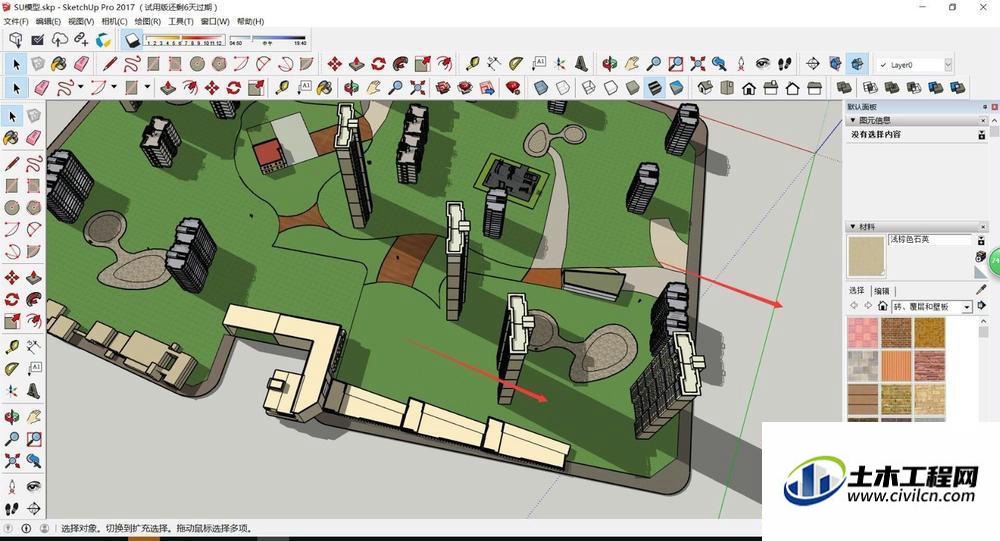Enable Shaded face style
The image size is (1000, 541).
tap(633, 87)
